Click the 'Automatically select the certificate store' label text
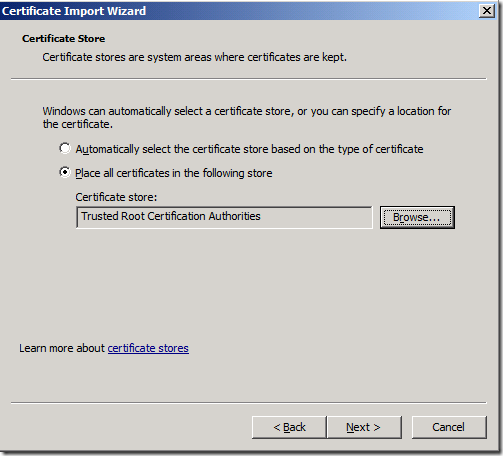Screen dimensions: 503x456 click(249, 149)
